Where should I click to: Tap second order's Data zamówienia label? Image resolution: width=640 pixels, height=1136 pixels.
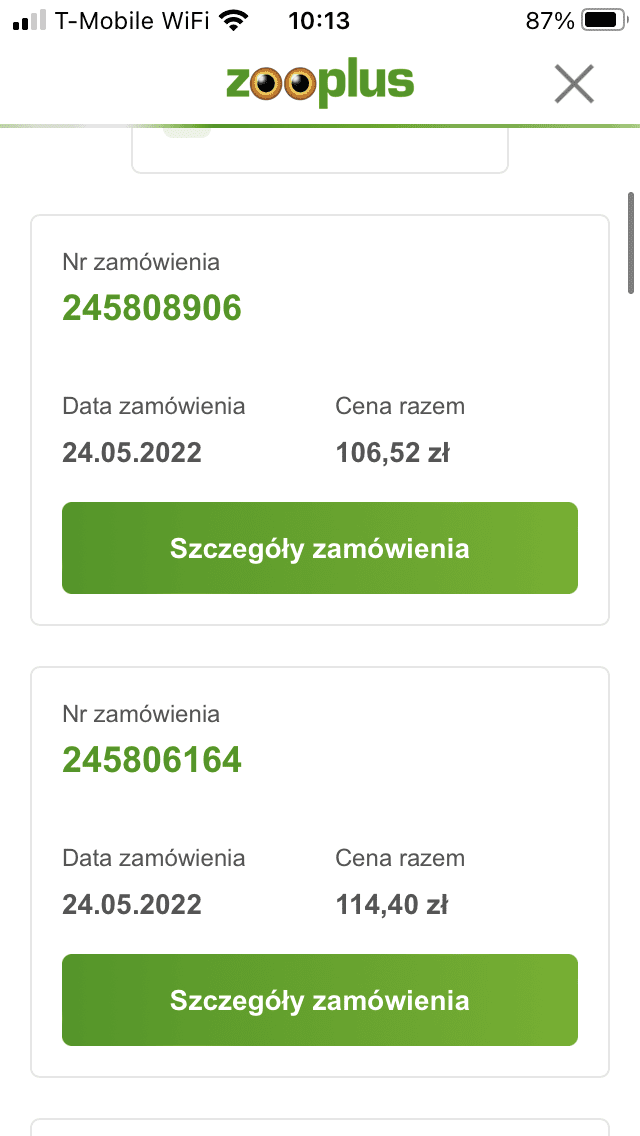click(154, 859)
